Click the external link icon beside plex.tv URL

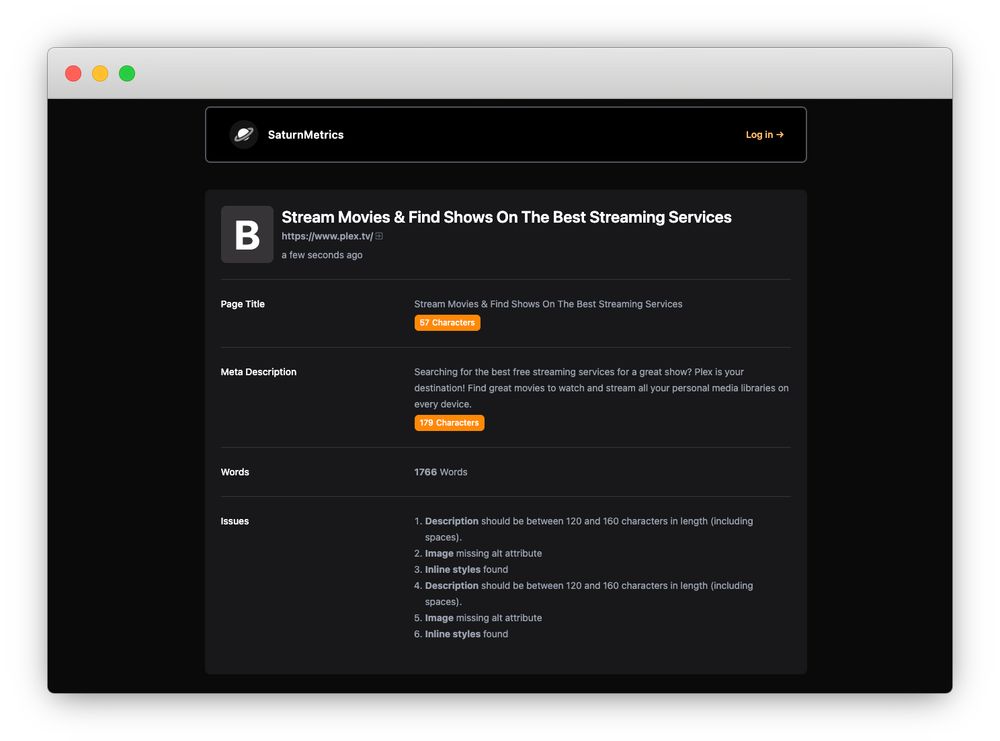379,236
